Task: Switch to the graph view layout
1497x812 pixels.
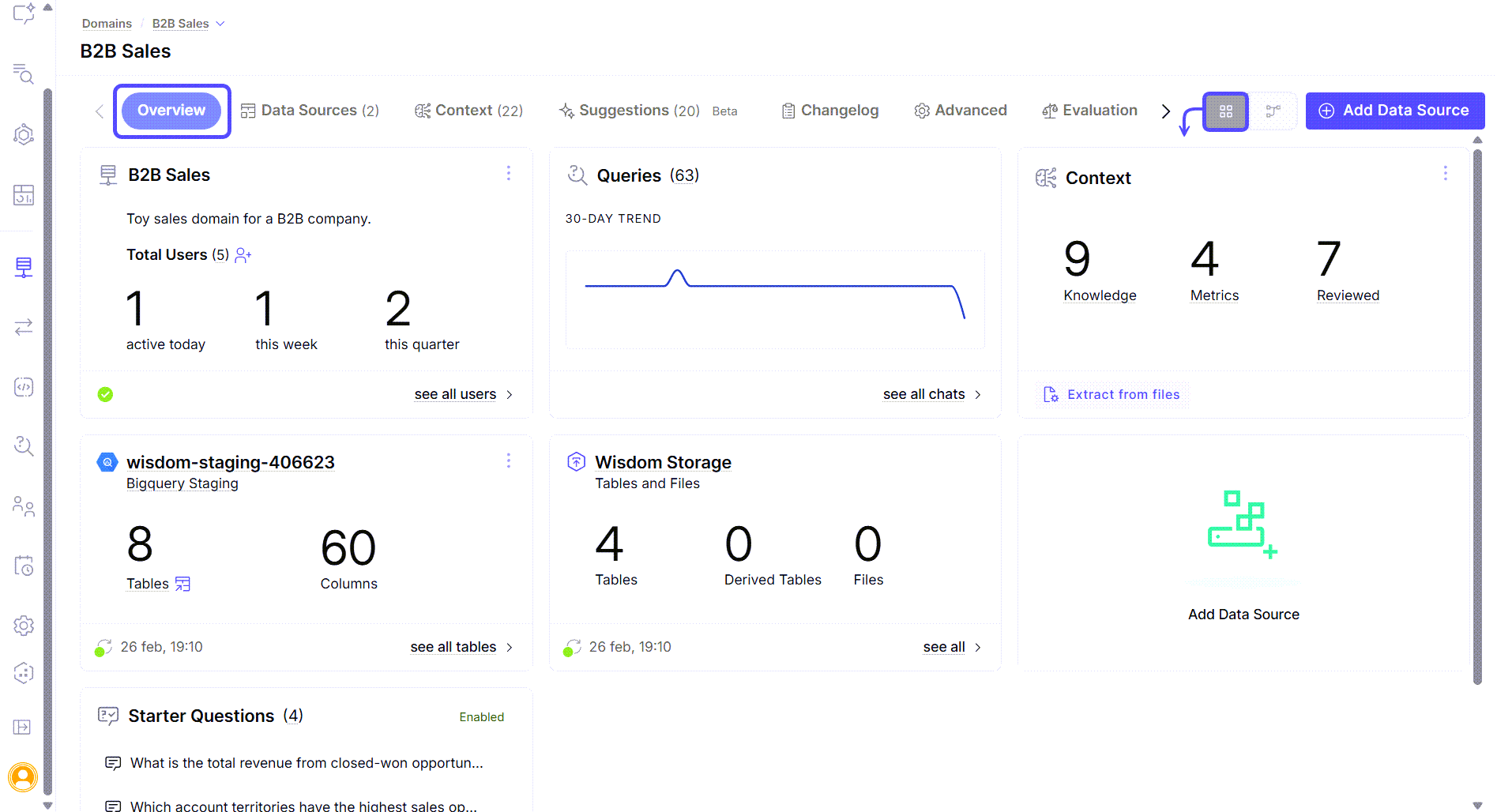Action: point(1272,111)
